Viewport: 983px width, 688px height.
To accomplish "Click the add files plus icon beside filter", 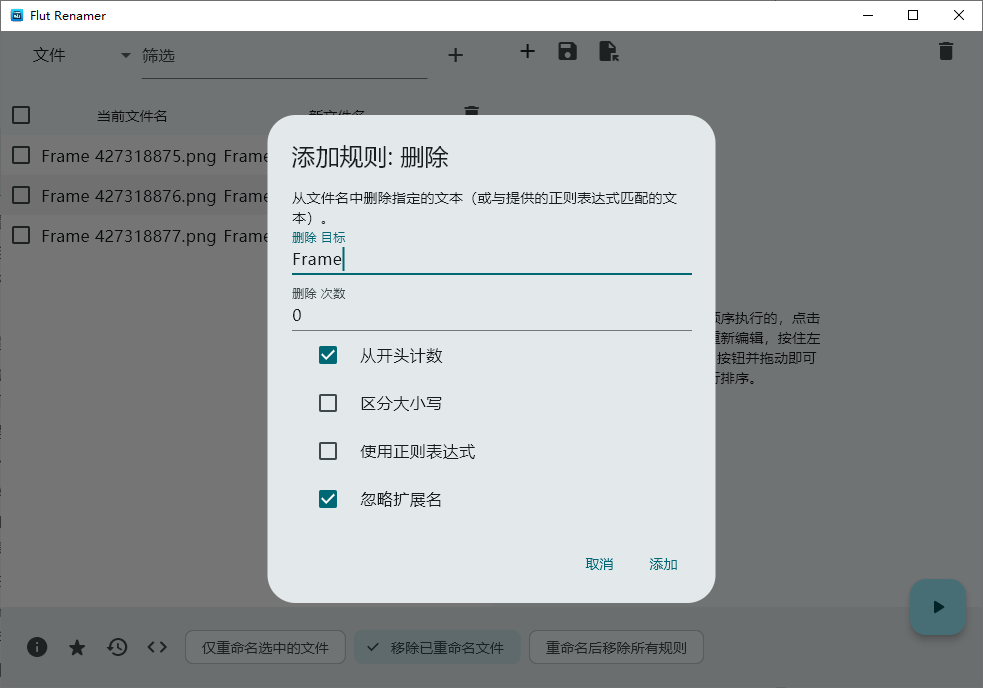I will coord(456,55).
